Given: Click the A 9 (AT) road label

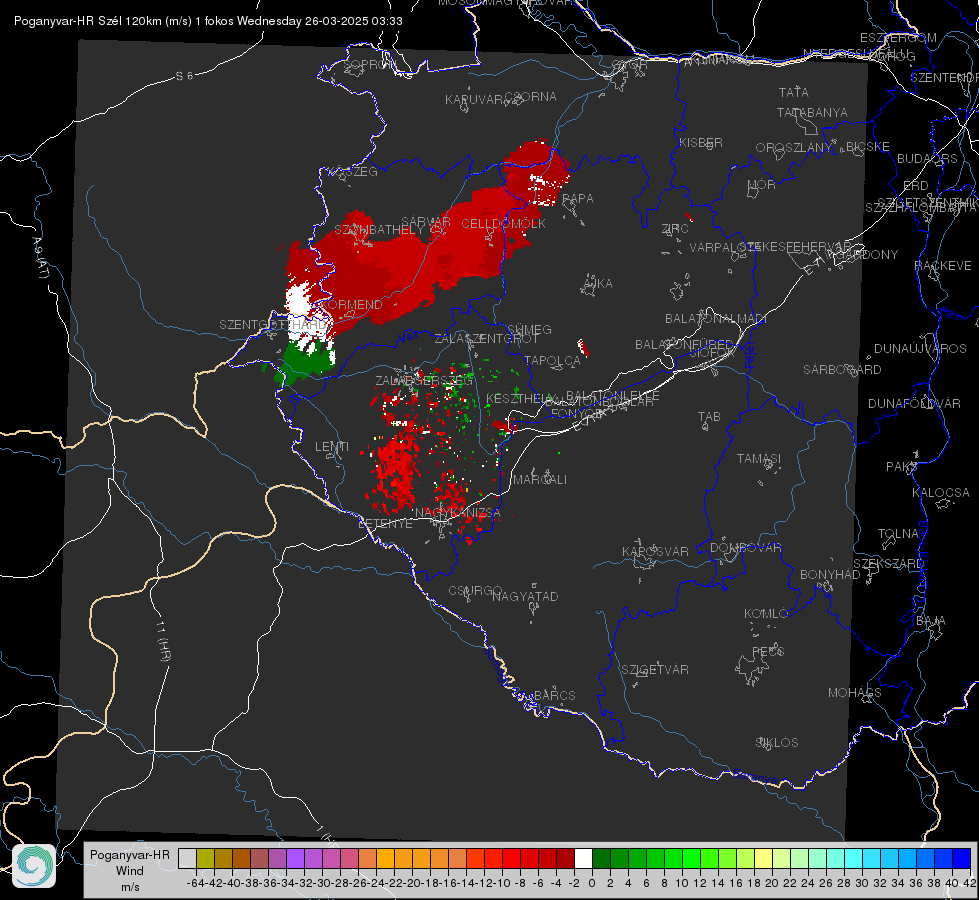Looking at the screenshot, I should click(40, 257).
